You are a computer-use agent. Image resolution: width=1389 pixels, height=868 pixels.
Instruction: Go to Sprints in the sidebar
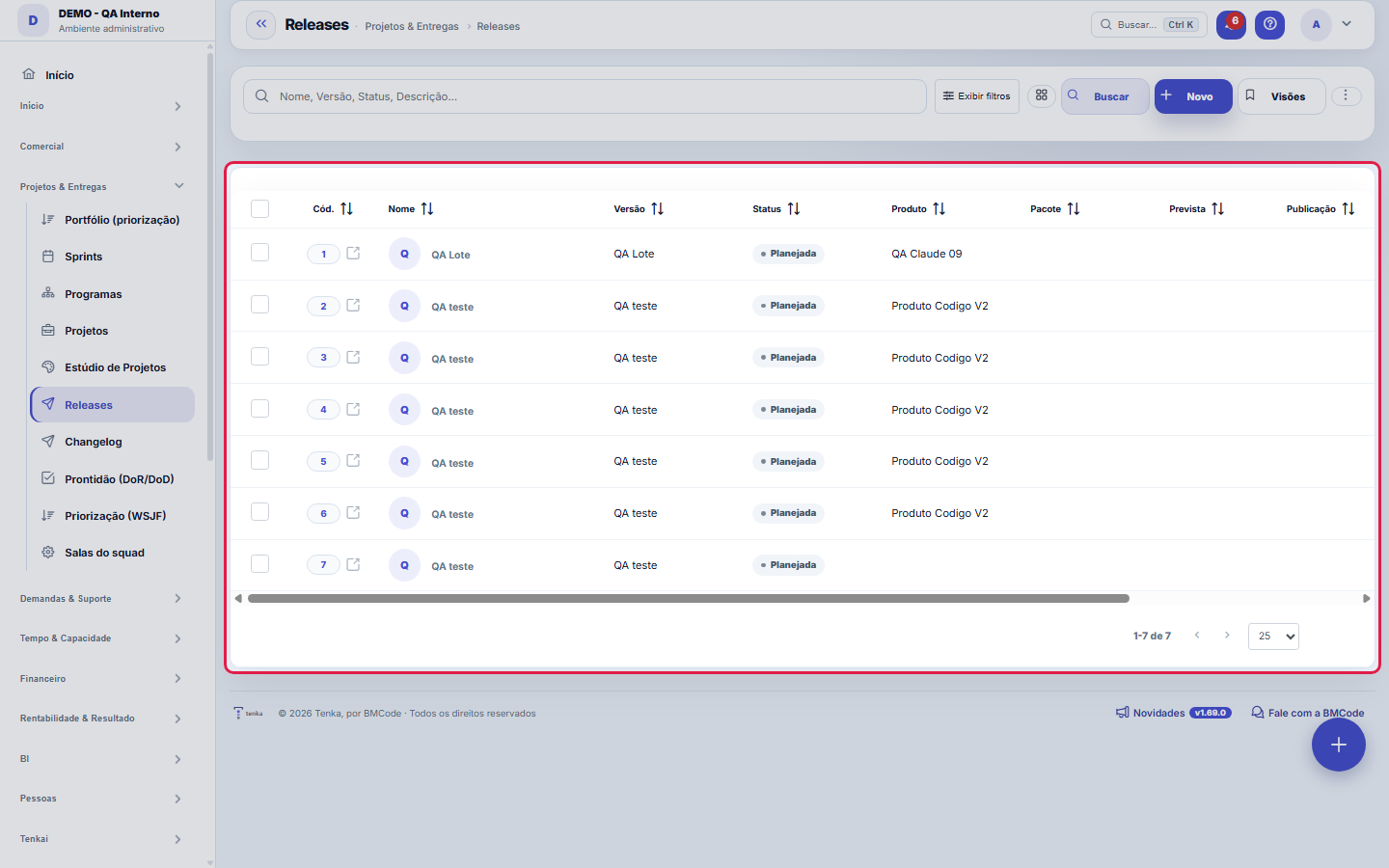(113, 257)
